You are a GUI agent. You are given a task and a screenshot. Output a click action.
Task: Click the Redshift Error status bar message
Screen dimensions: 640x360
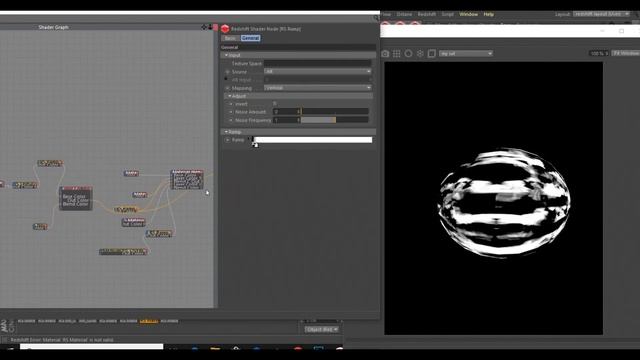pyautogui.click(x=62, y=340)
